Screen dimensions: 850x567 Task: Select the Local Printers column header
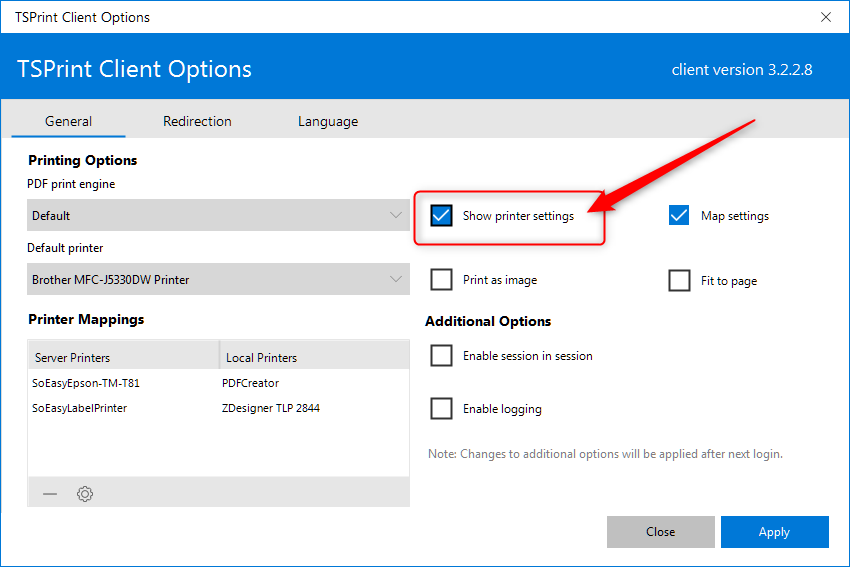314,357
